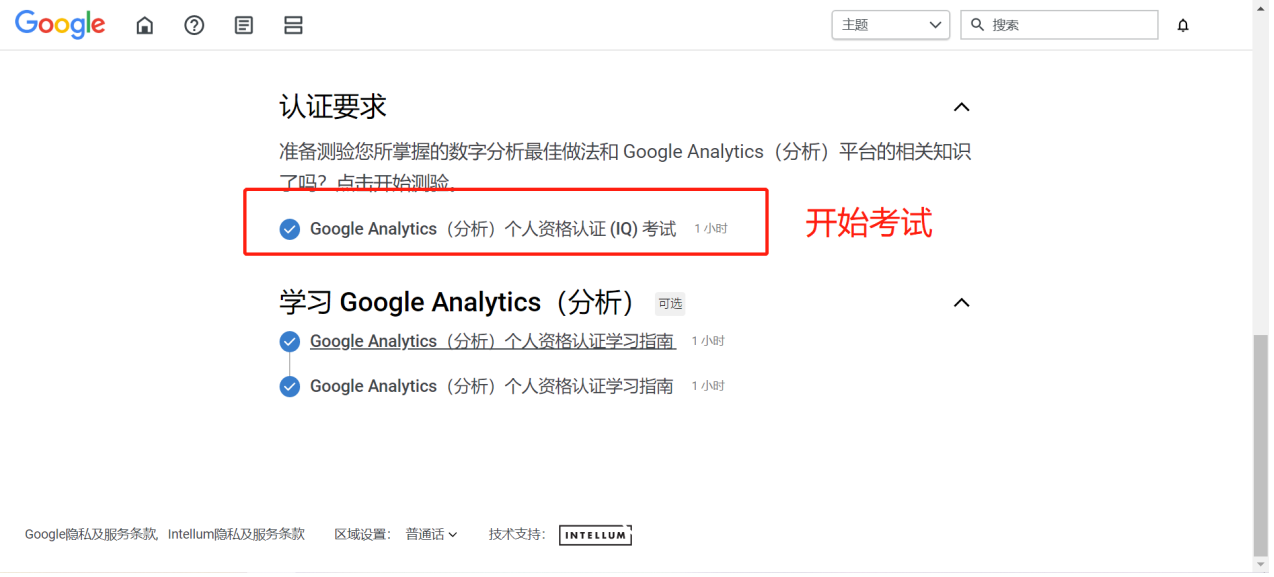Screen dimensions: 1274x577
Task: Click the 区域设置 label
Action: coord(363,535)
